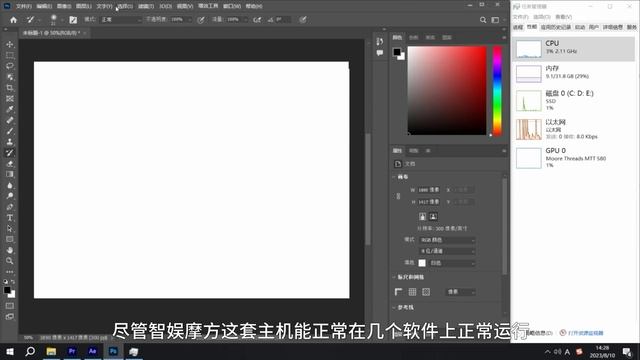Click the hue slider in Color panel
640x360 pixels.
tap(497, 90)
